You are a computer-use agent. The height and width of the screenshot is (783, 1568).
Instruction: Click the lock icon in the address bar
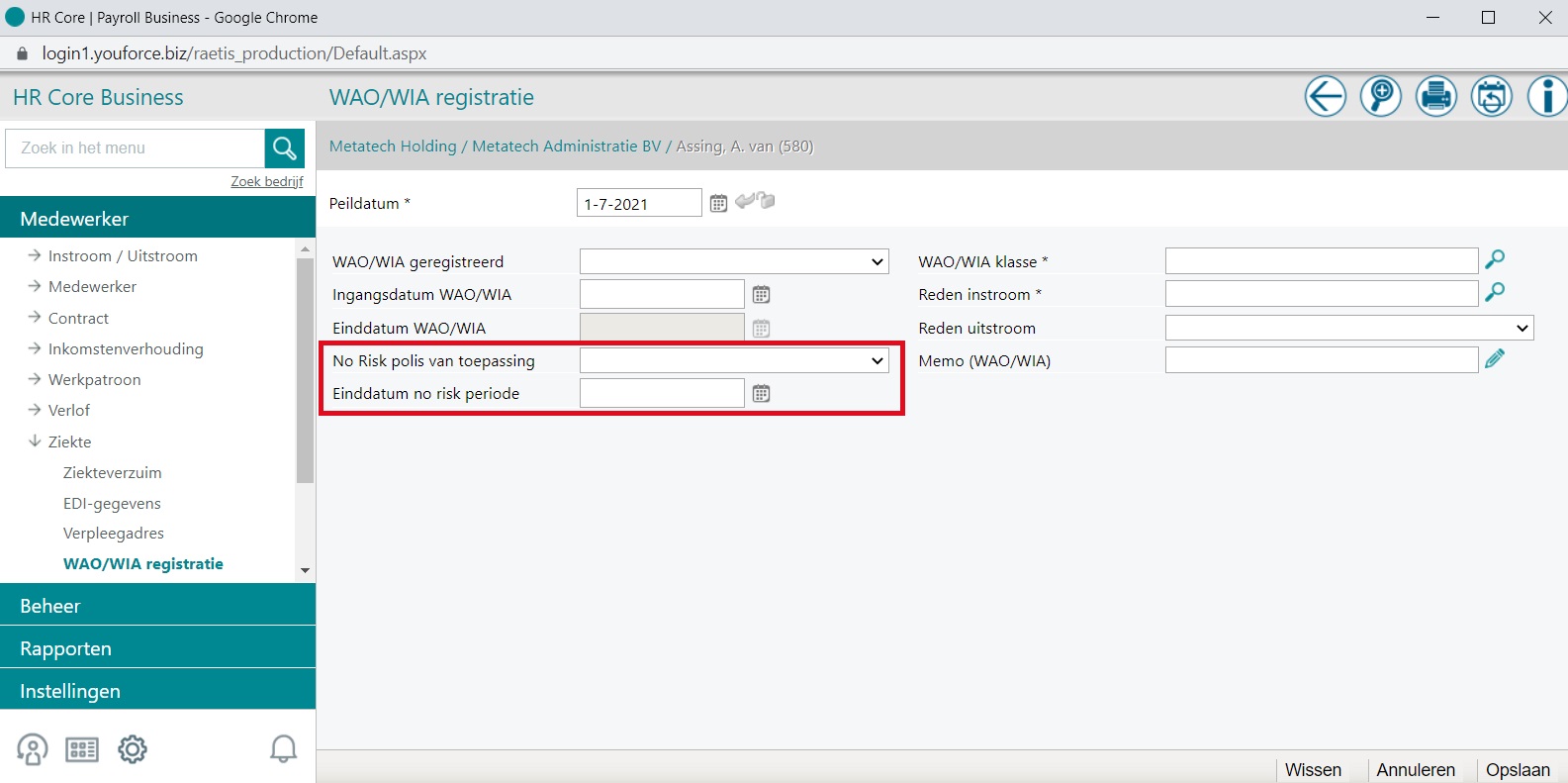coord(23,53)
